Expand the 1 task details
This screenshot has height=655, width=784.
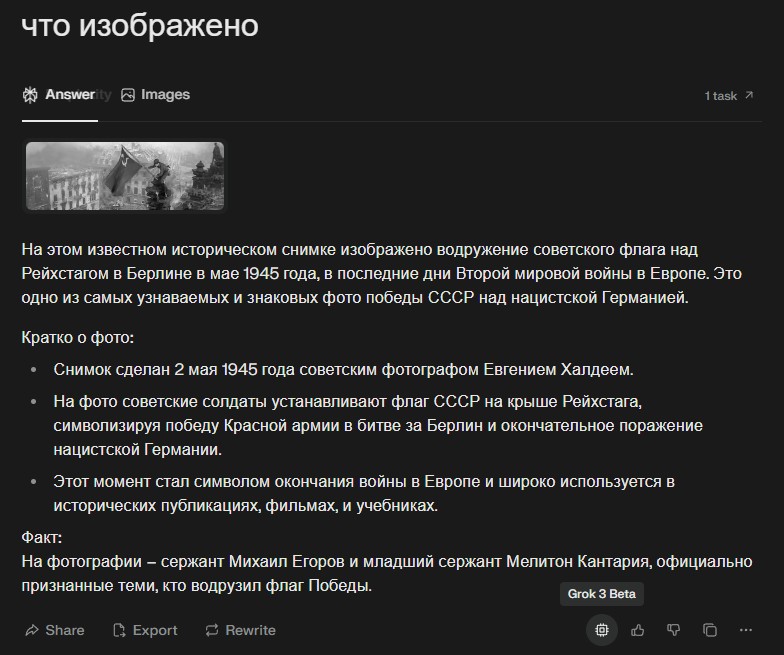tap(728, 96)
